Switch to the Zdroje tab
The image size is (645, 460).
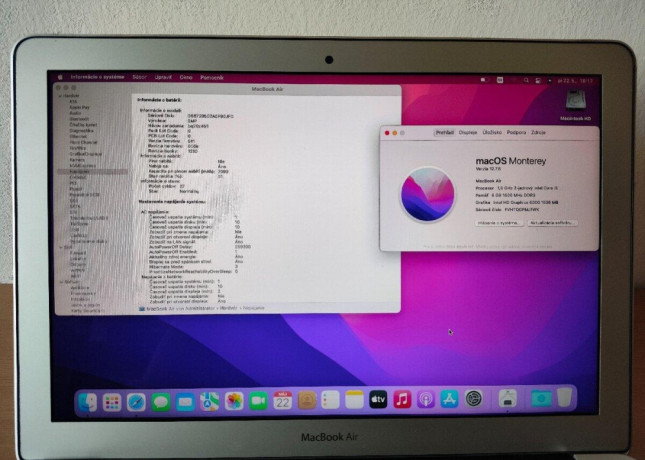click(538, 132)
